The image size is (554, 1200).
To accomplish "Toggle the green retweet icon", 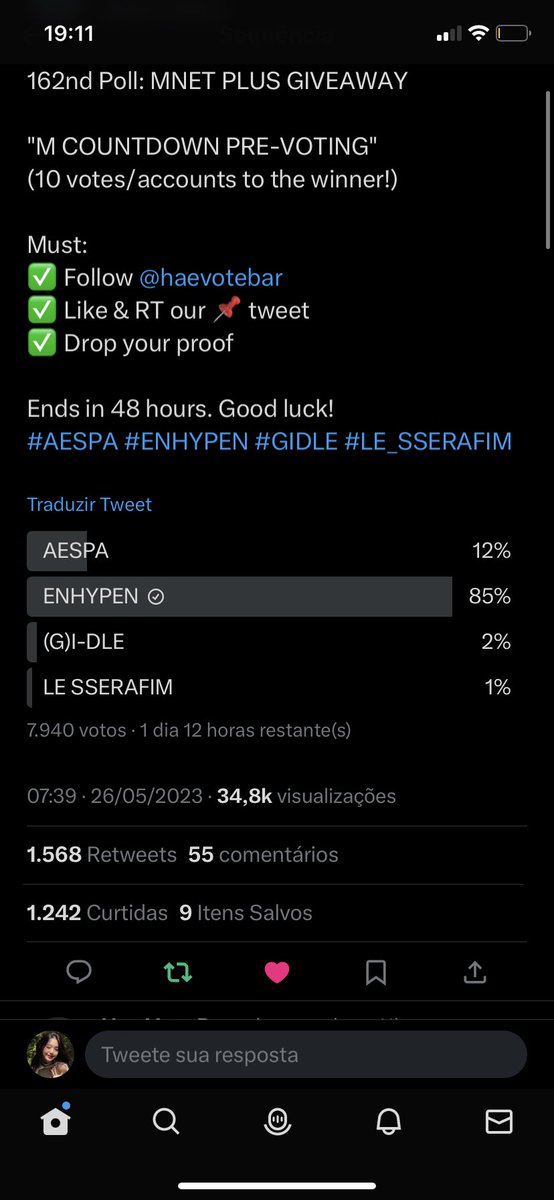I will point(178,972).
